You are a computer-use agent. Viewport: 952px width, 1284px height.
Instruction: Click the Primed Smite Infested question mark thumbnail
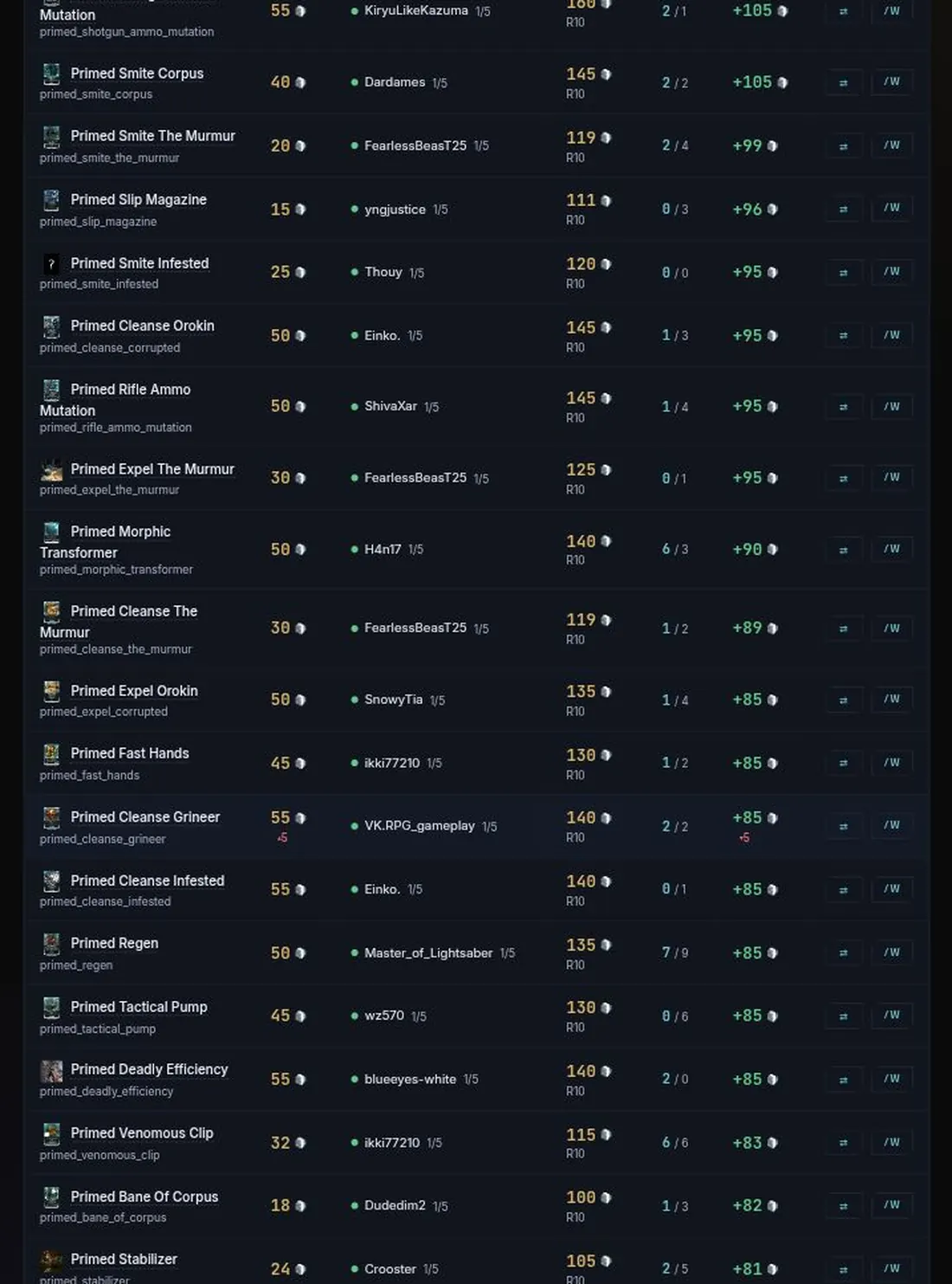pos(51,264)
